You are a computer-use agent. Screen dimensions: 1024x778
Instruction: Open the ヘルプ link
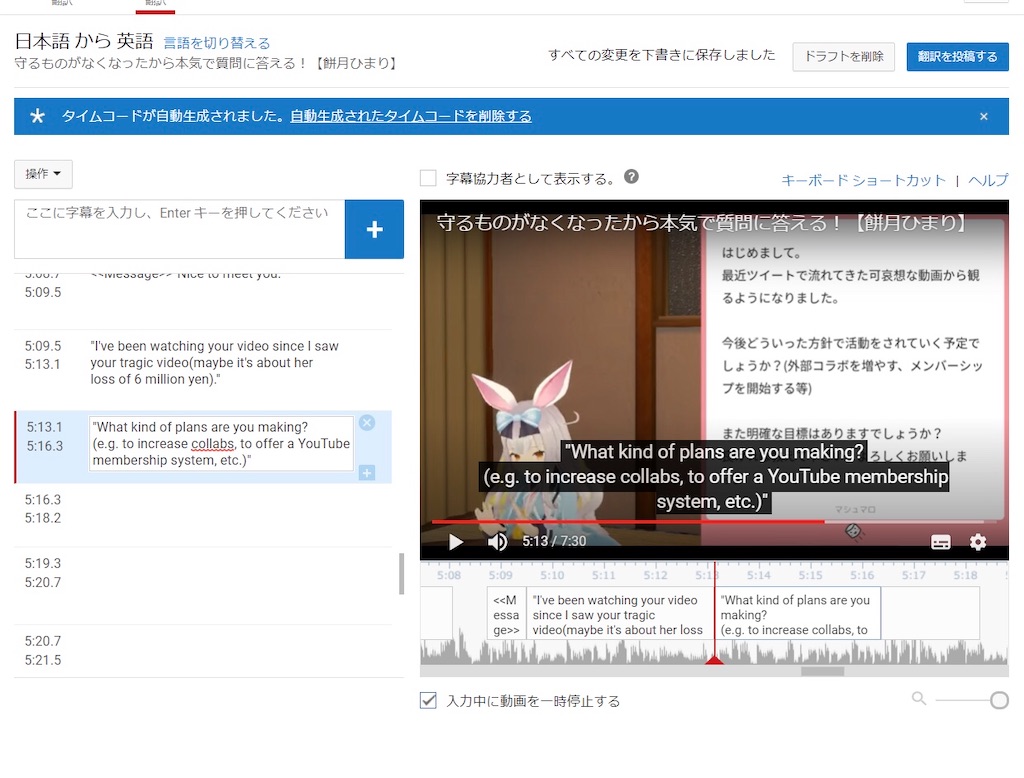[988, 180]
